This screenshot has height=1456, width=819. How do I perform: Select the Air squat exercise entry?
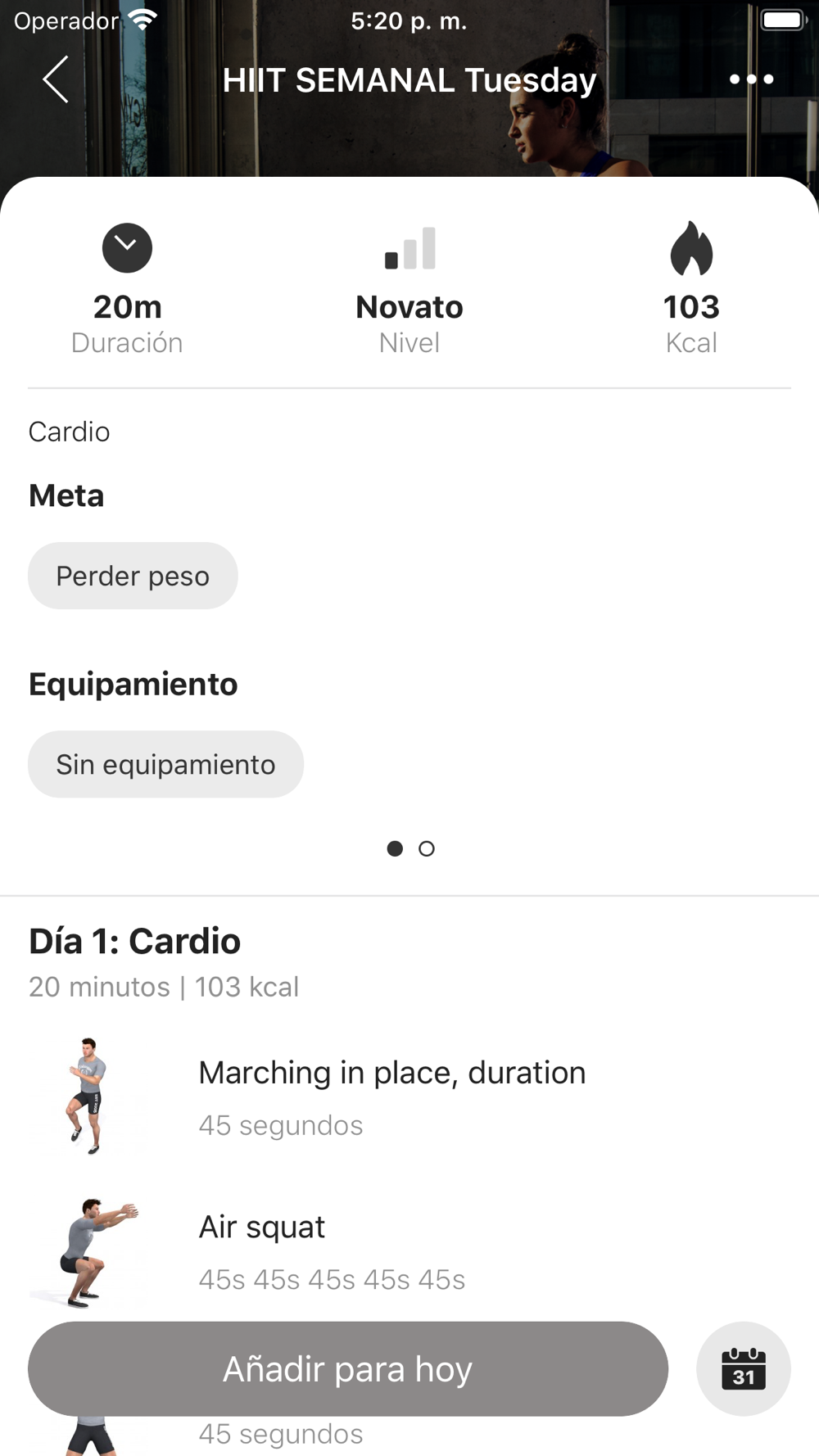[x=409, y=1252]
